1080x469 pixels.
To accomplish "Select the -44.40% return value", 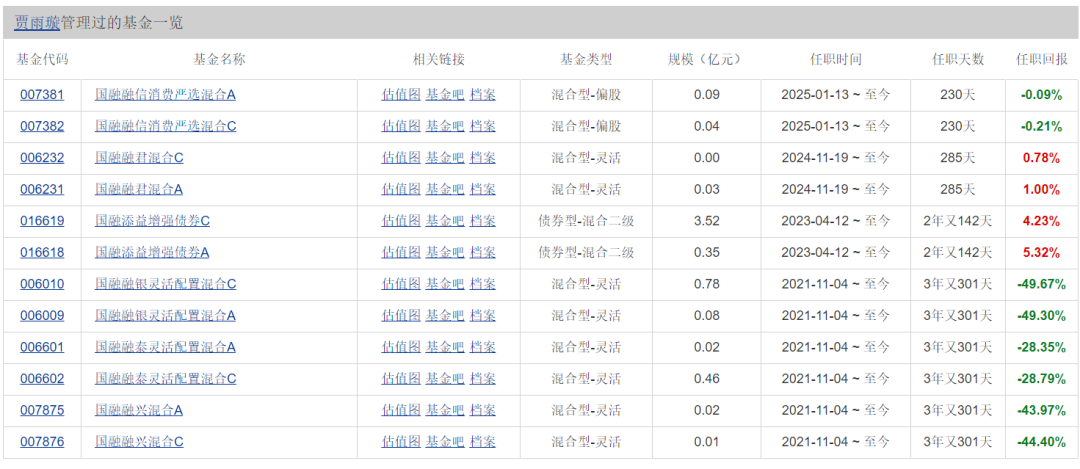I will 1041,441.
